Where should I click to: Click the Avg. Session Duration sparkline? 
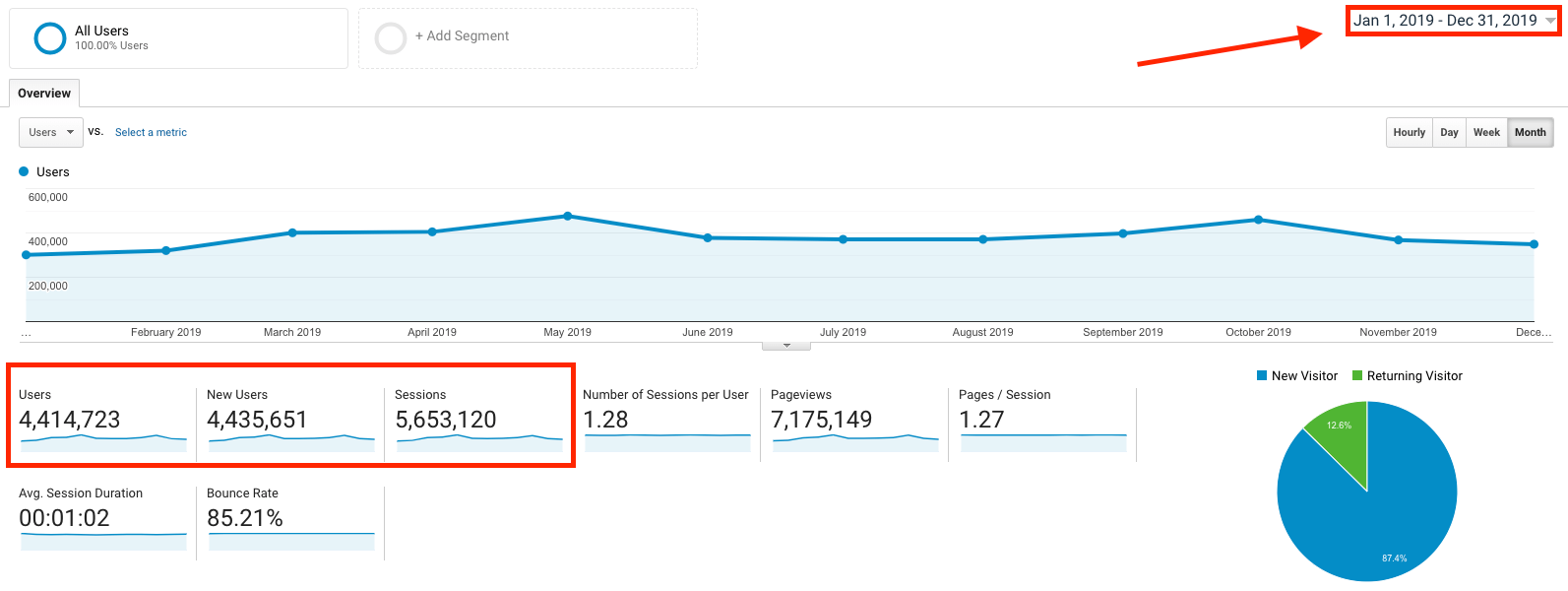click(103, 541)
